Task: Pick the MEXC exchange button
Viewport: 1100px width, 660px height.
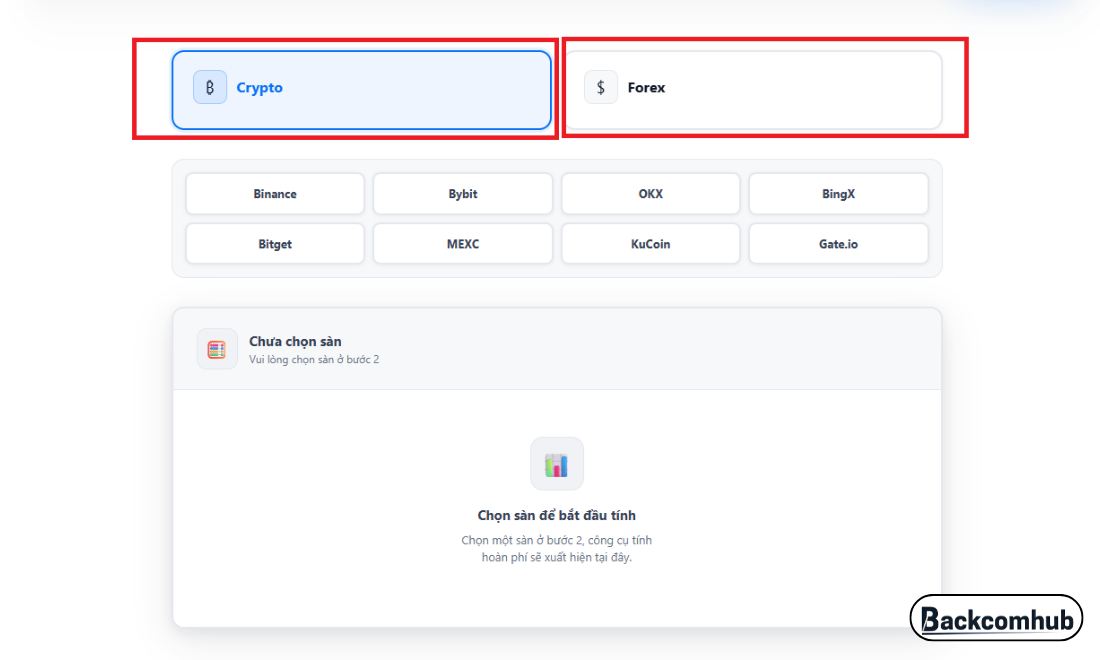Action: coord(463,244)
